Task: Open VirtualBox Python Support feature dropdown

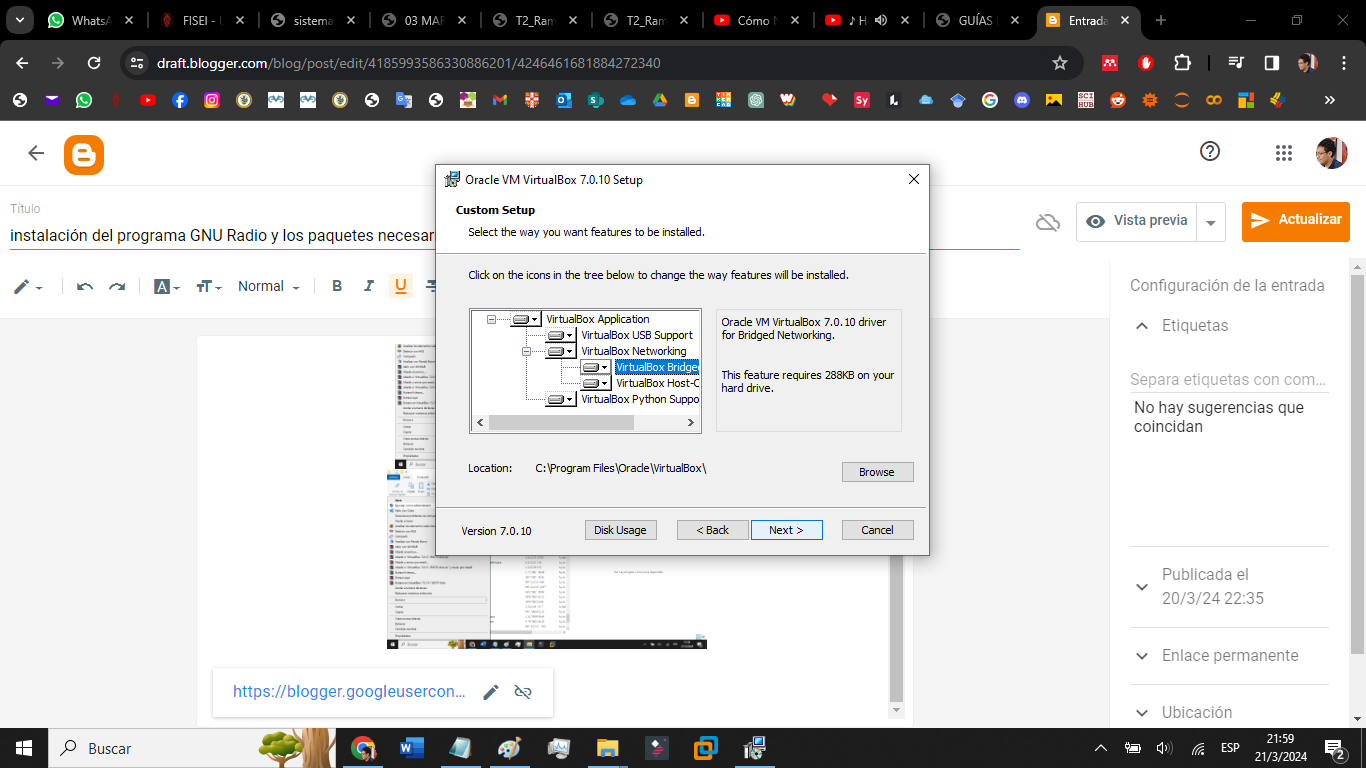Action: pyautogui.click(x=561, y=399)
